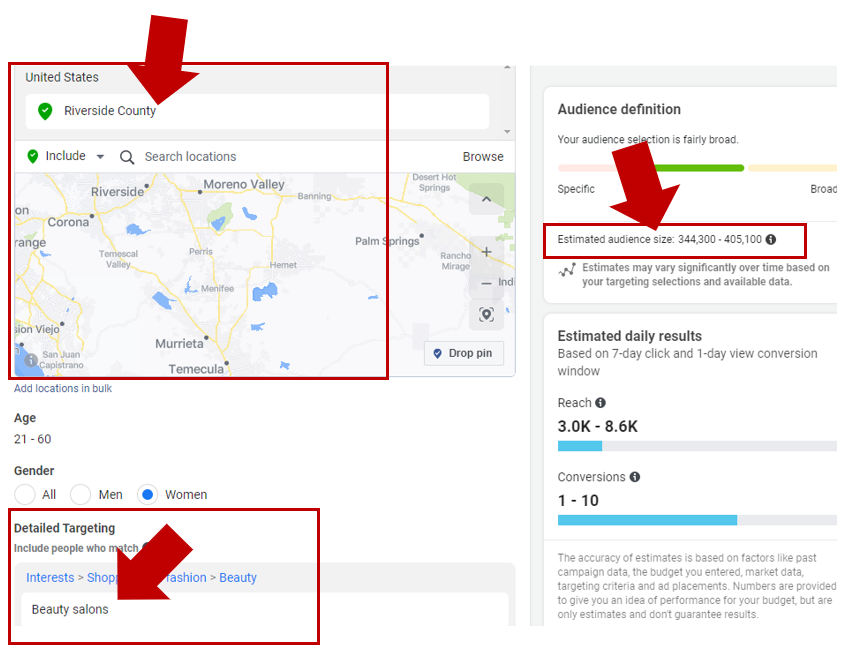Click scroll down arrow of location list
This screenshot has width=859, height=657.
click(507, 132)
